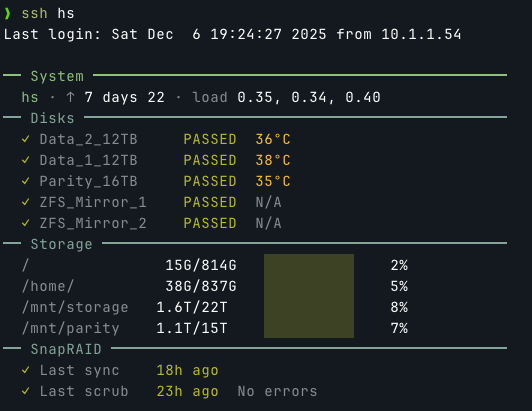Click the uptime up-arrow symbol
The image size is (532, 411).
click(x=70, y=97)
